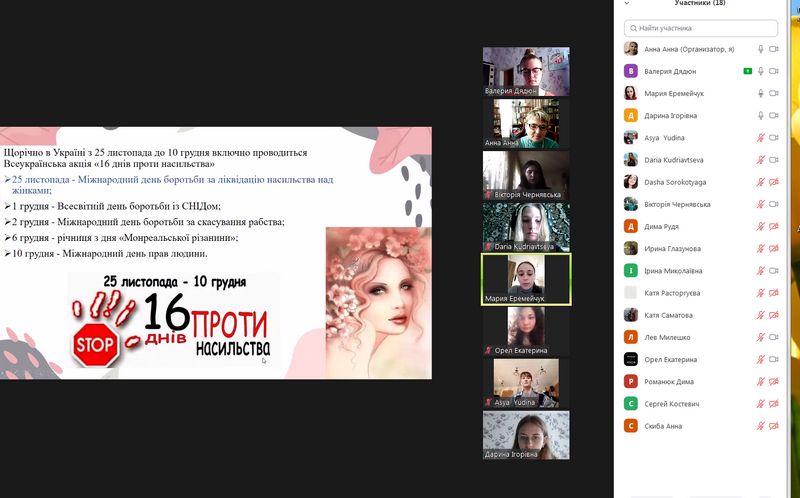Click camera-off icon for Ирина Глазунова

click(773, 248)
